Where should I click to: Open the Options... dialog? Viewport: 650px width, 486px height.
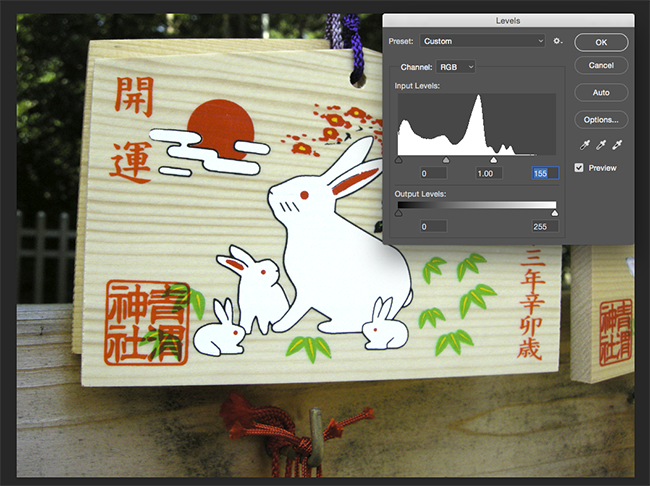tap(601, 120)
